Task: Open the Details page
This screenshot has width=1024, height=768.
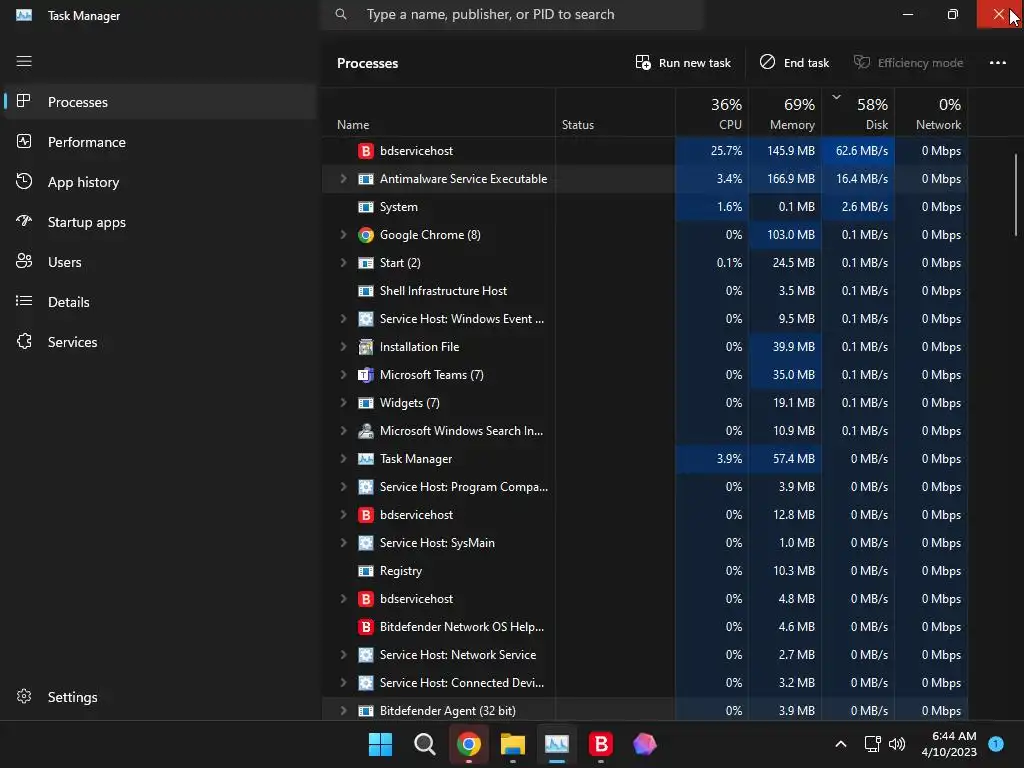Action: pos(161,302)
